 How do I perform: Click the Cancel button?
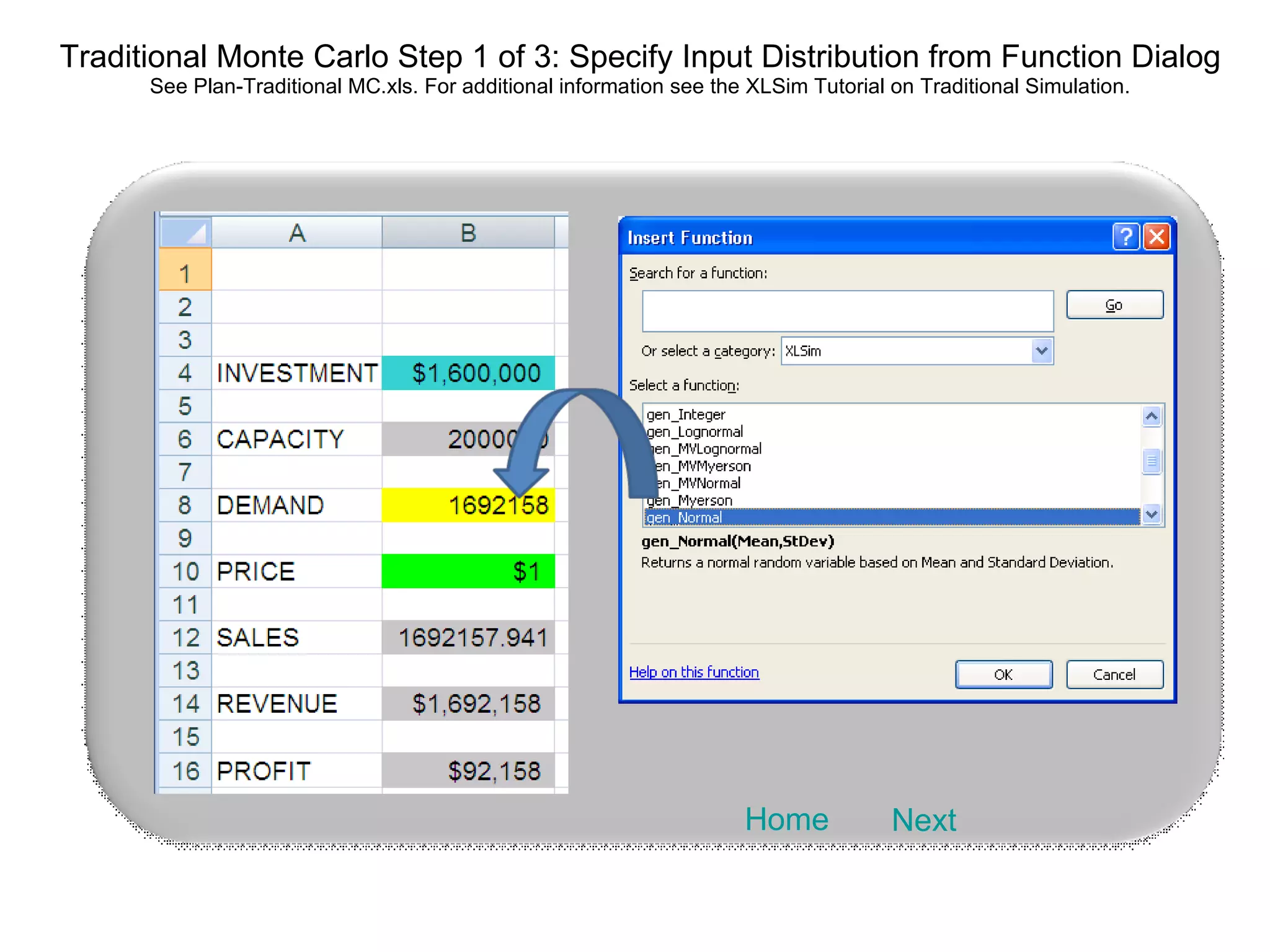(x=1114, y=674)
